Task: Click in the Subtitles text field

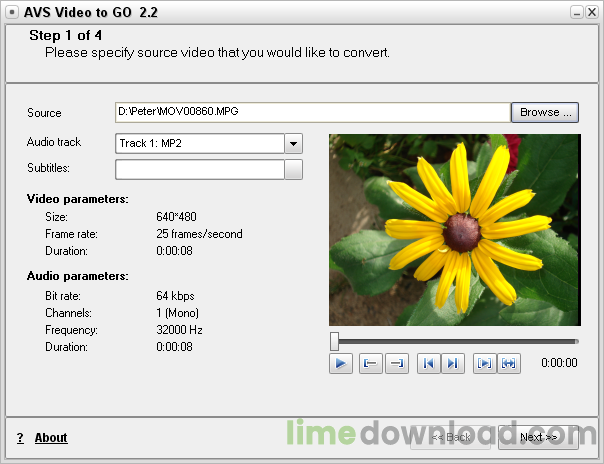Action: [199, 169]
